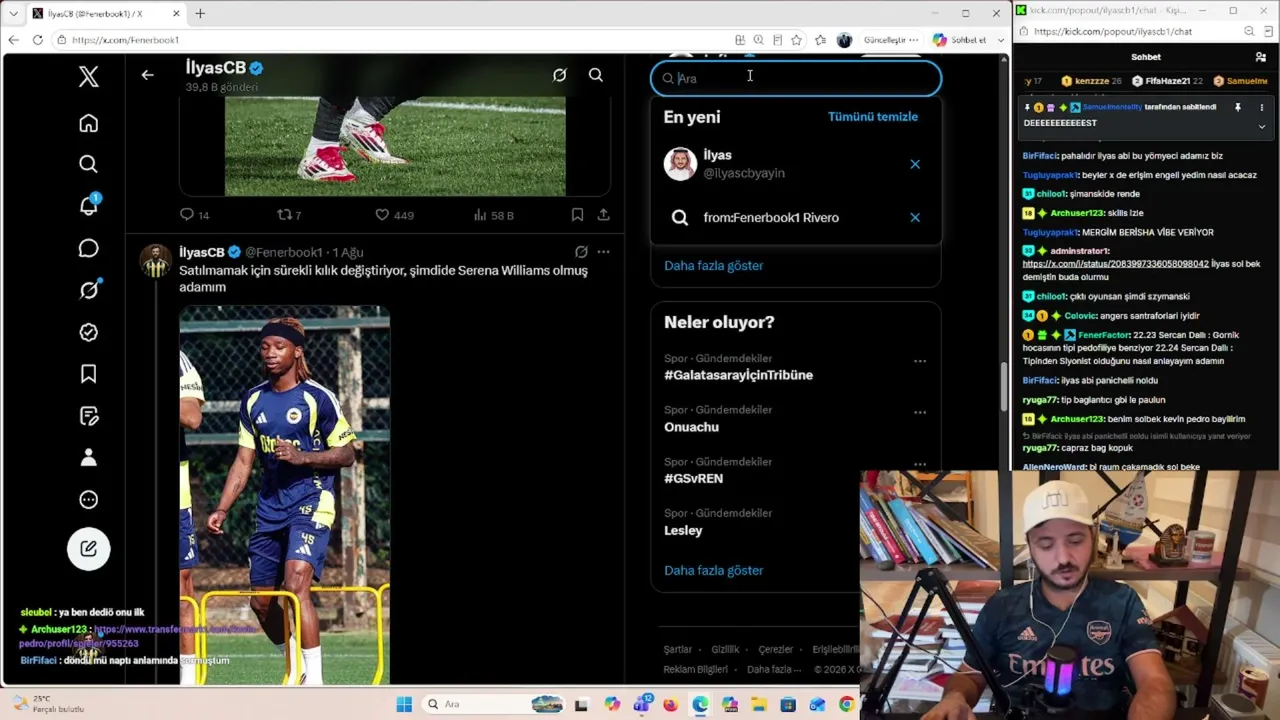This screenshot has width=1280, height=720.
Task: Expand the chevron next to Sohbet et
Action: pos(999,40)
